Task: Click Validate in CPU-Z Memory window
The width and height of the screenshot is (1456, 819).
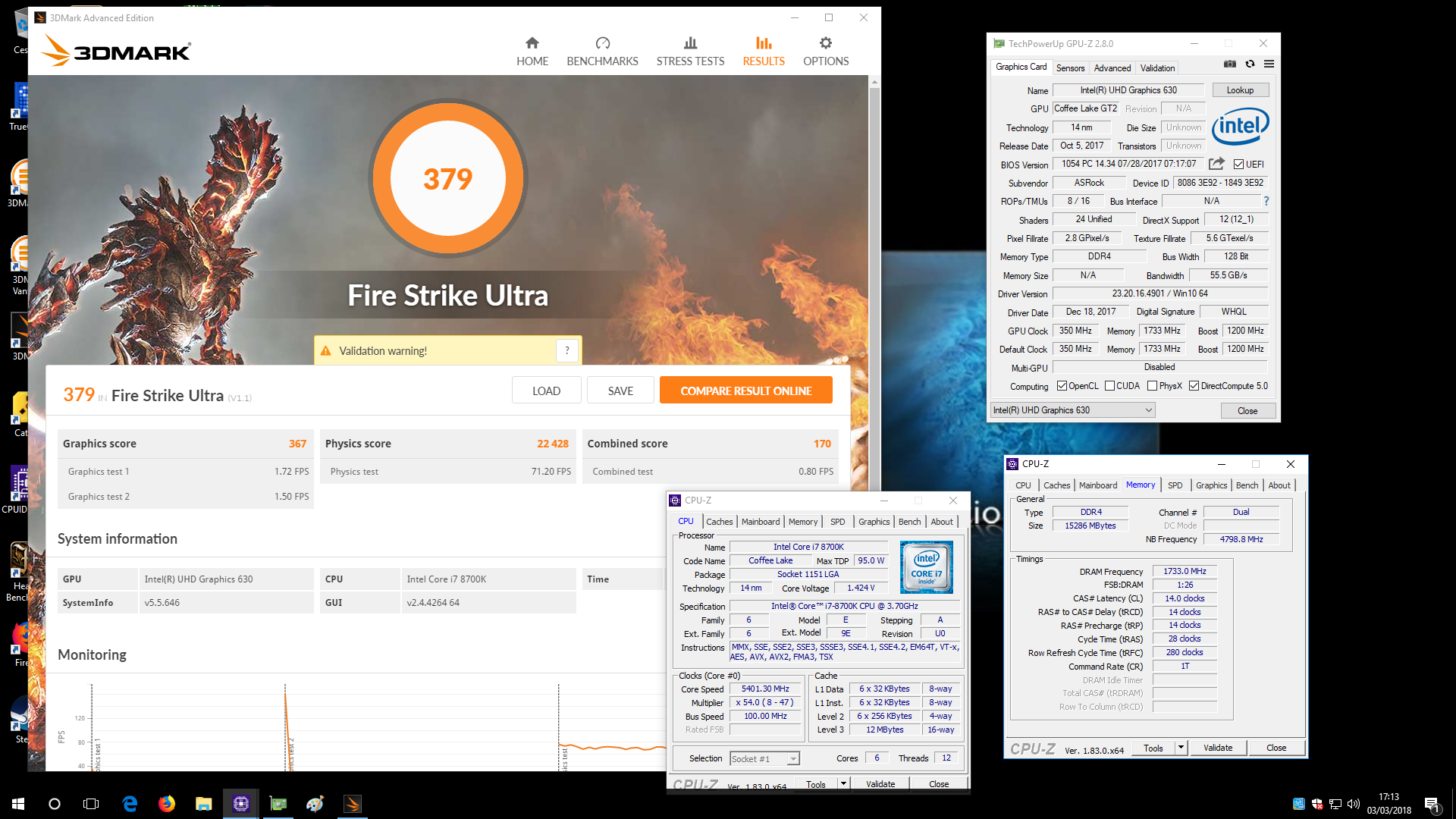Action: [1217, 748]
